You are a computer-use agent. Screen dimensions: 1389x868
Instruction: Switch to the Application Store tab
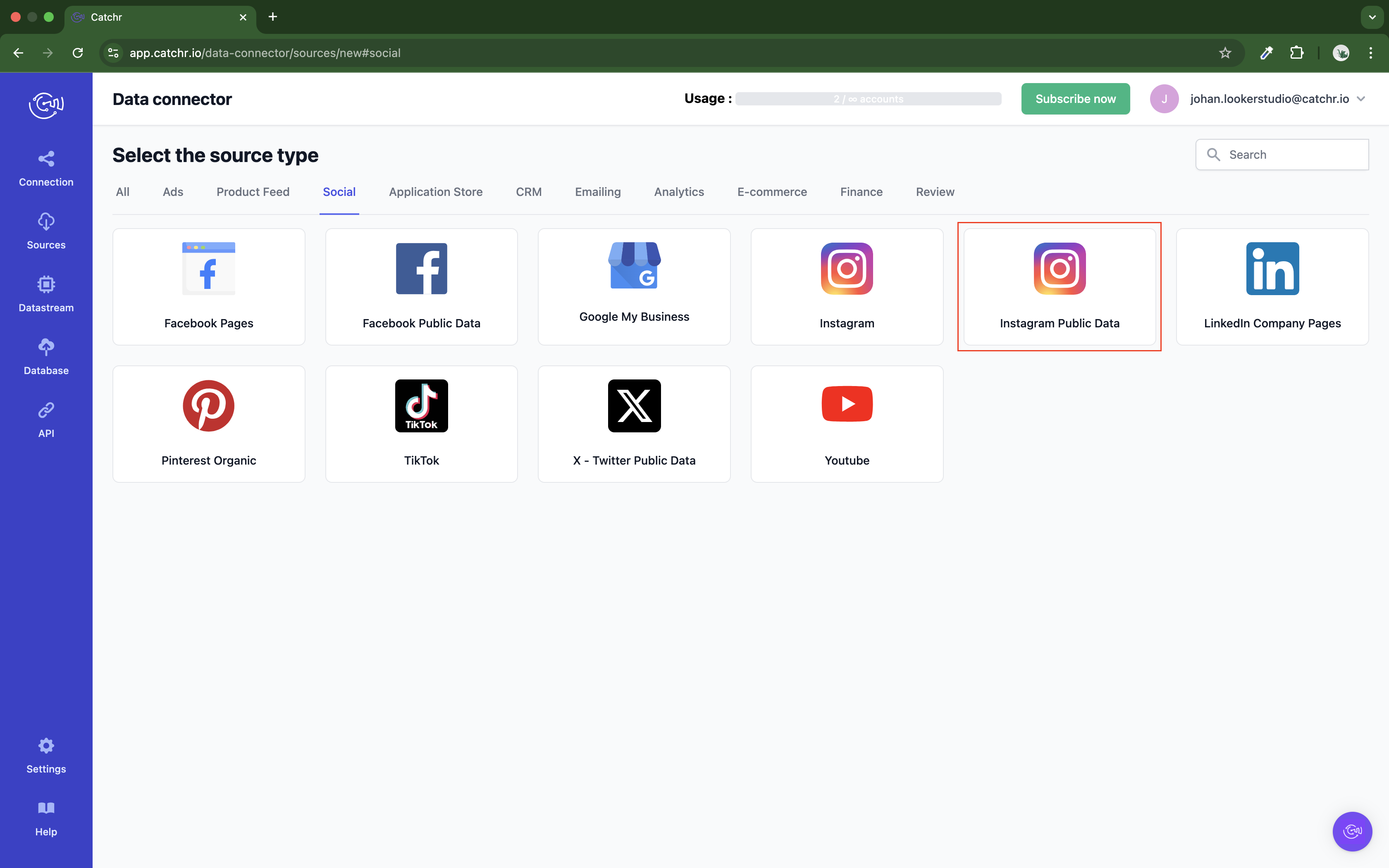click(x=436, y=192)
